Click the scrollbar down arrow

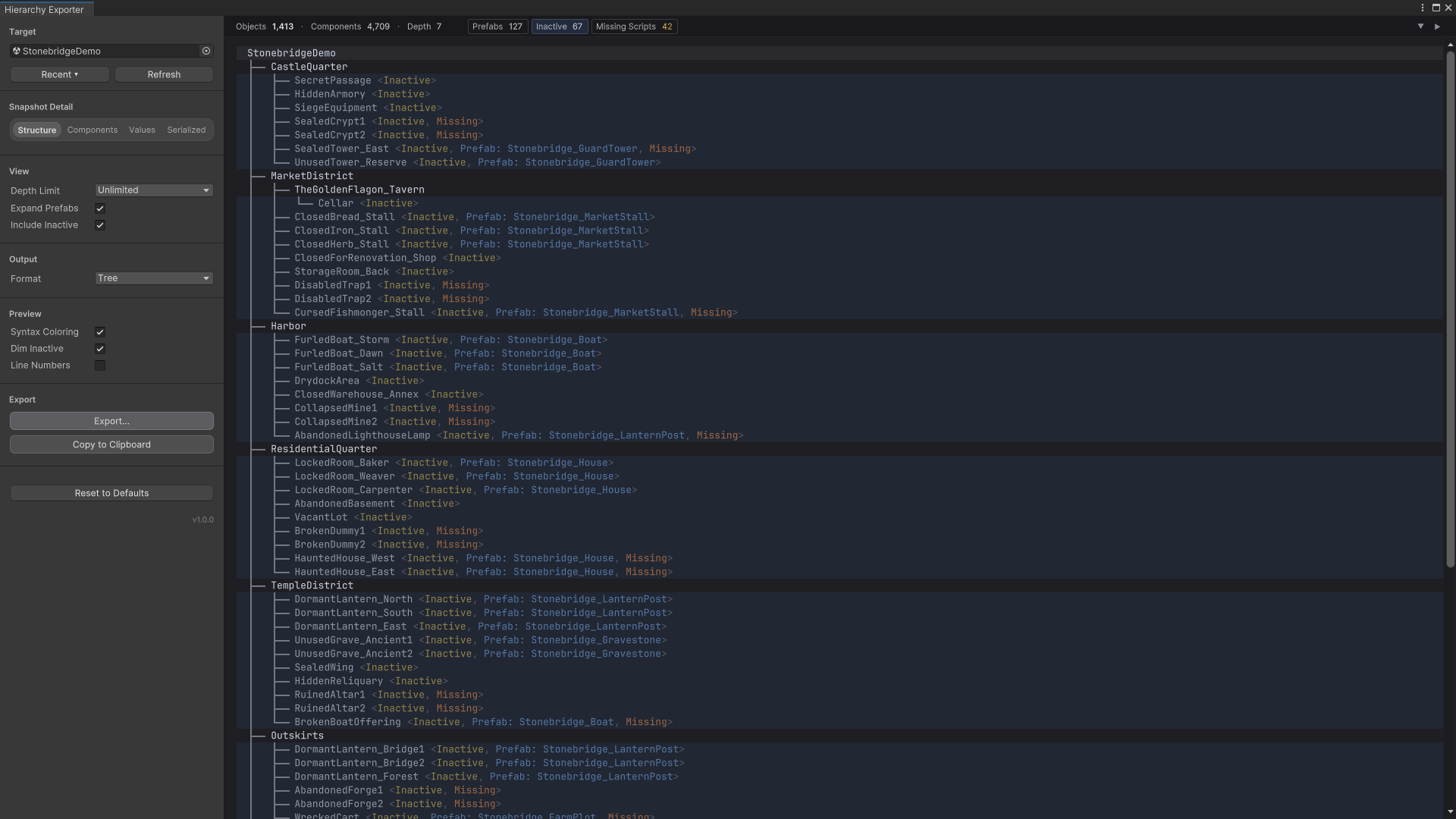1450,812
